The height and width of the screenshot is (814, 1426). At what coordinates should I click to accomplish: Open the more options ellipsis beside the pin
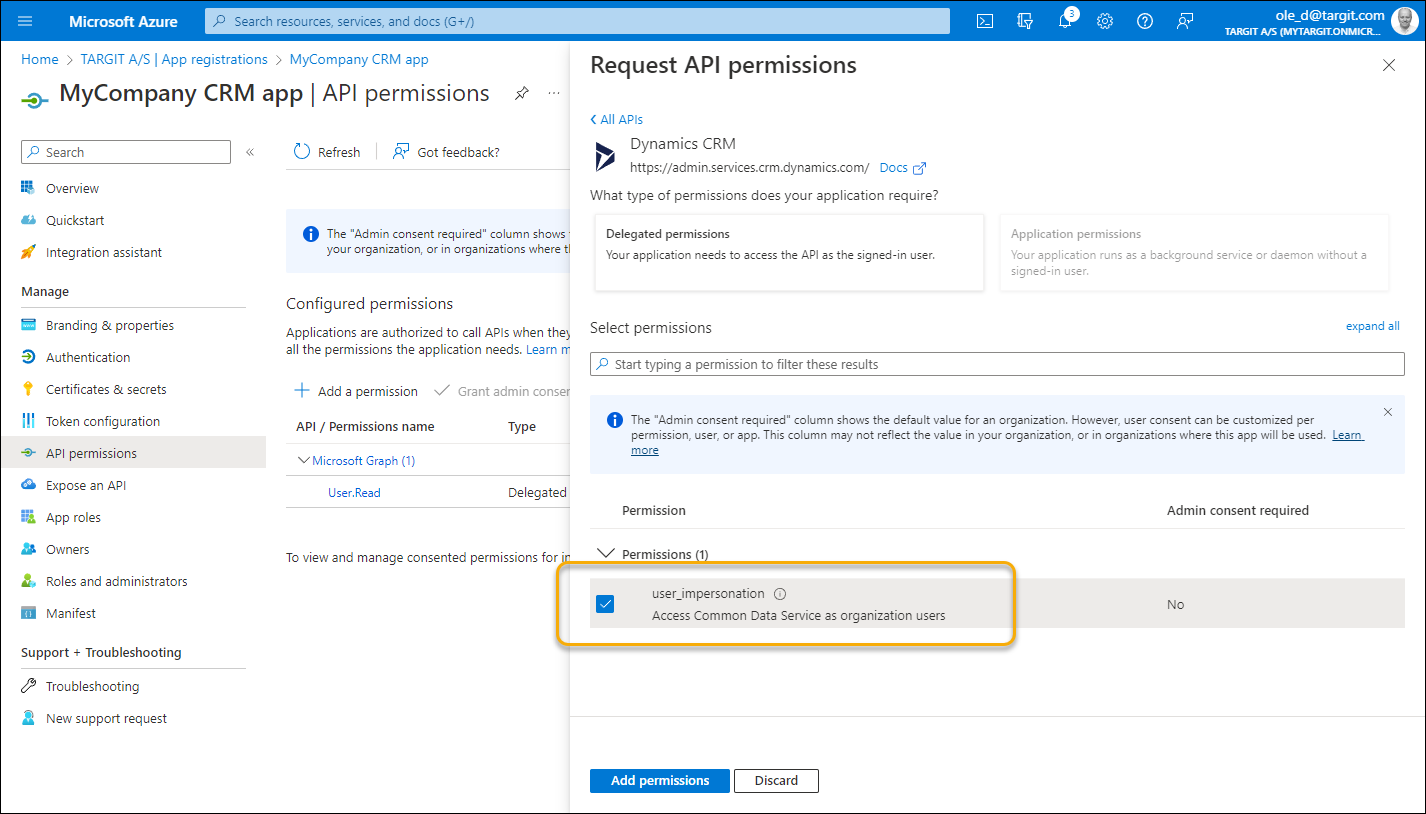pos(553,93)
